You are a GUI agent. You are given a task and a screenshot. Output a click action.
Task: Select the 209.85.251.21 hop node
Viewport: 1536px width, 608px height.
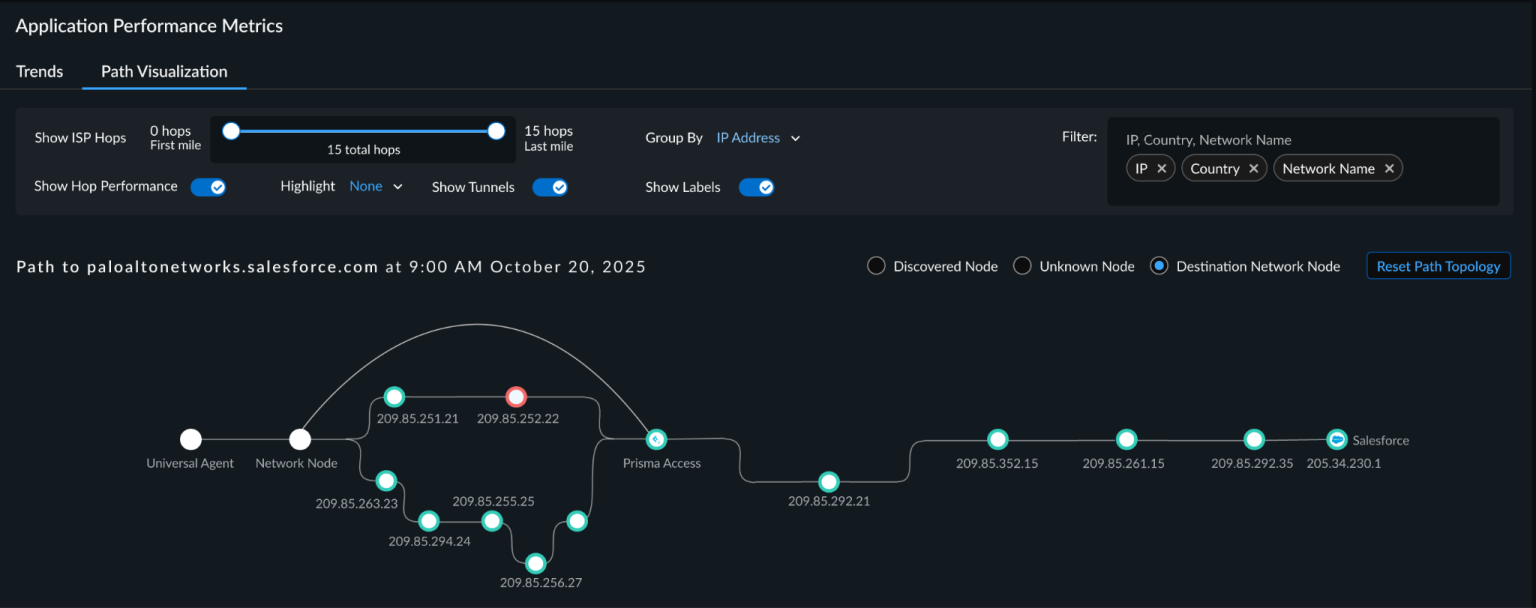point(394,396)
